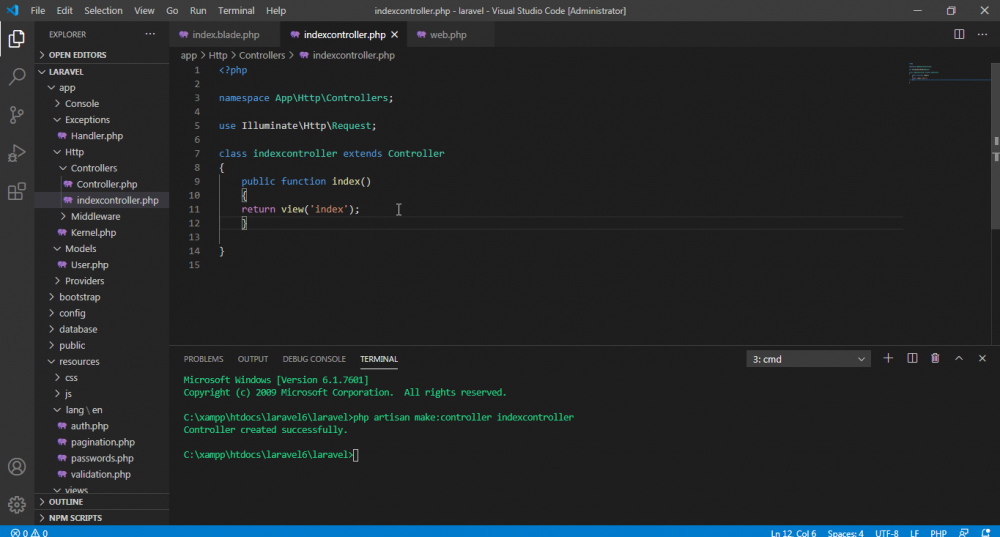Maximize the panel with up chevron
The height and width of the screenshot is (537, 1000).
[x=959, y=358]
